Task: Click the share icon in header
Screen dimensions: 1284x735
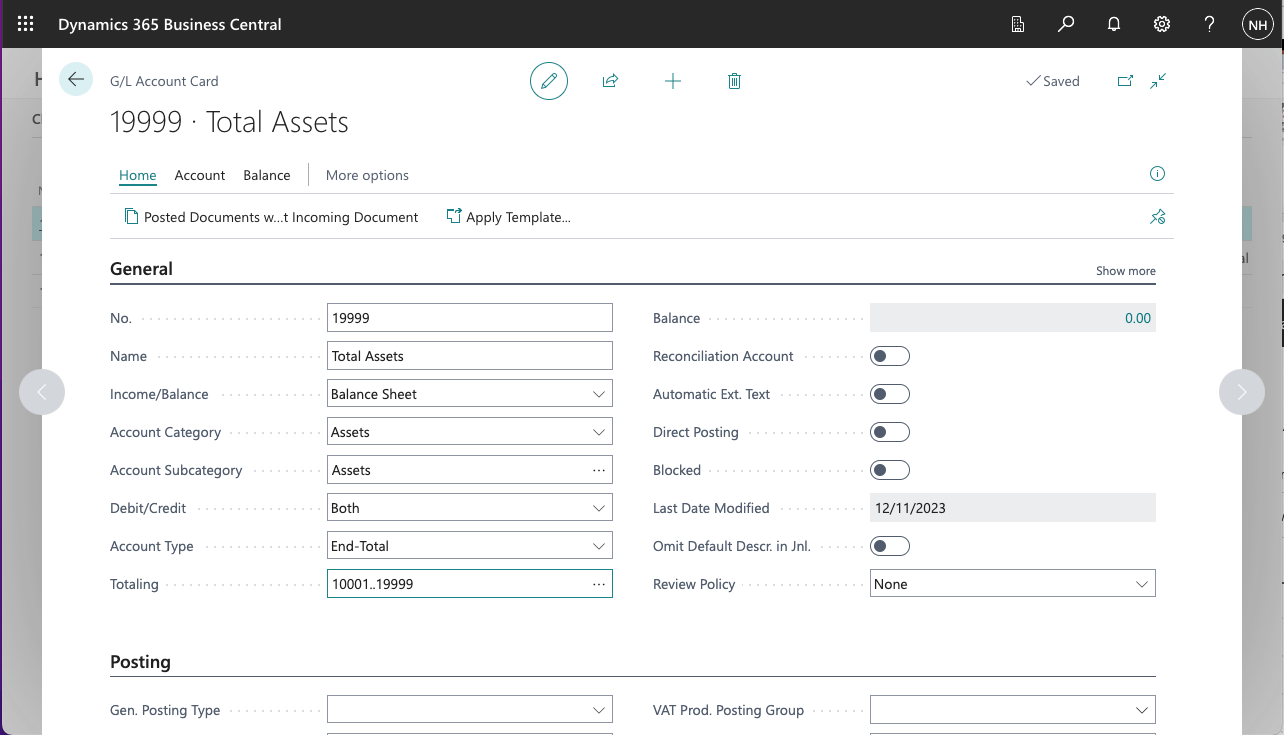Action: pyautogui.click(x=610, y=81)
